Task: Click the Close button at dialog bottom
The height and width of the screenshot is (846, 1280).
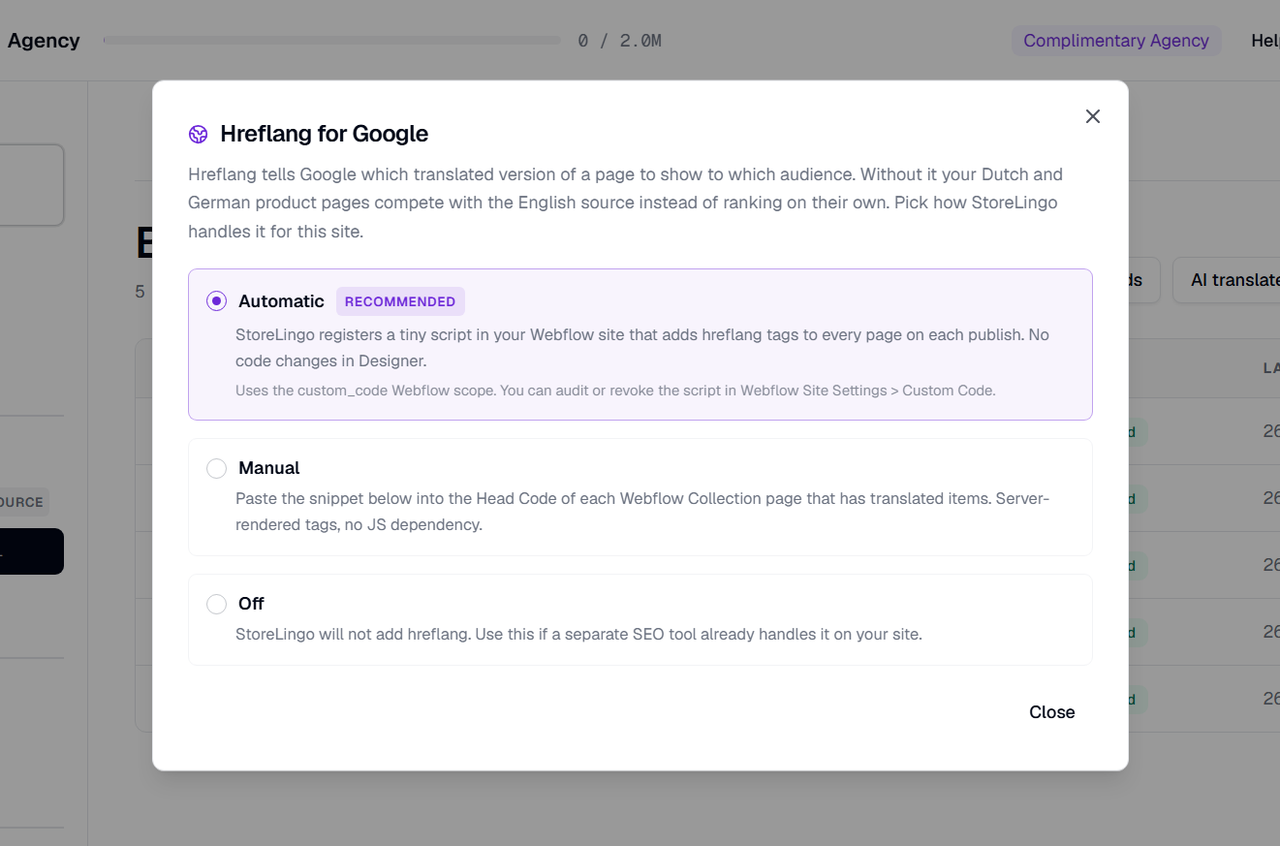Action: [x=1052, y=712]
